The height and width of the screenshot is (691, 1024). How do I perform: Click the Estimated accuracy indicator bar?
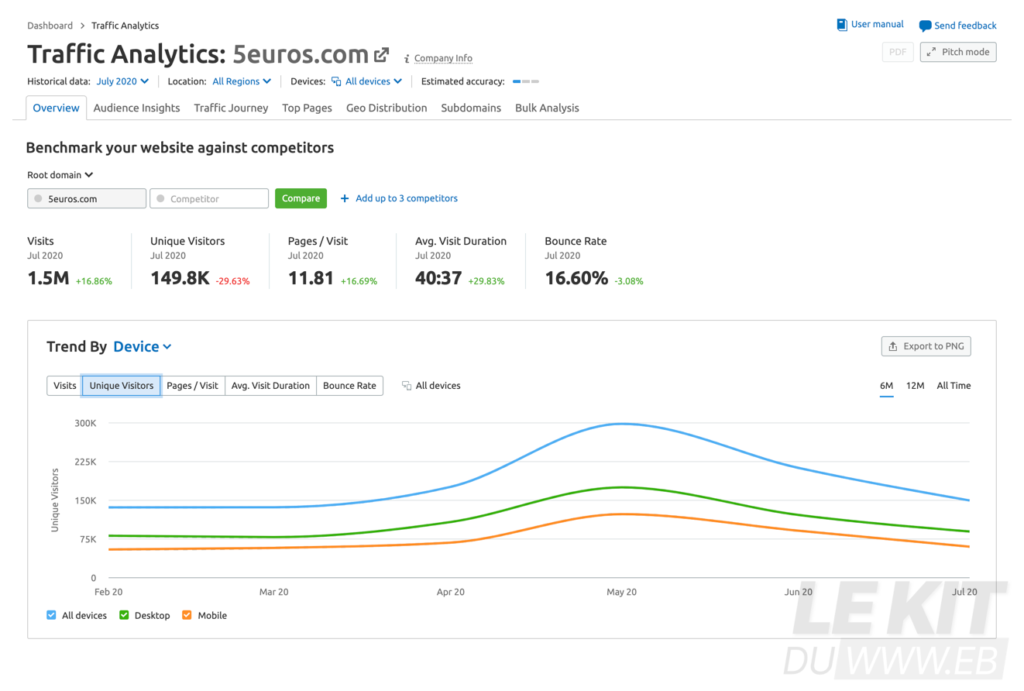click(x=526, y=82)
